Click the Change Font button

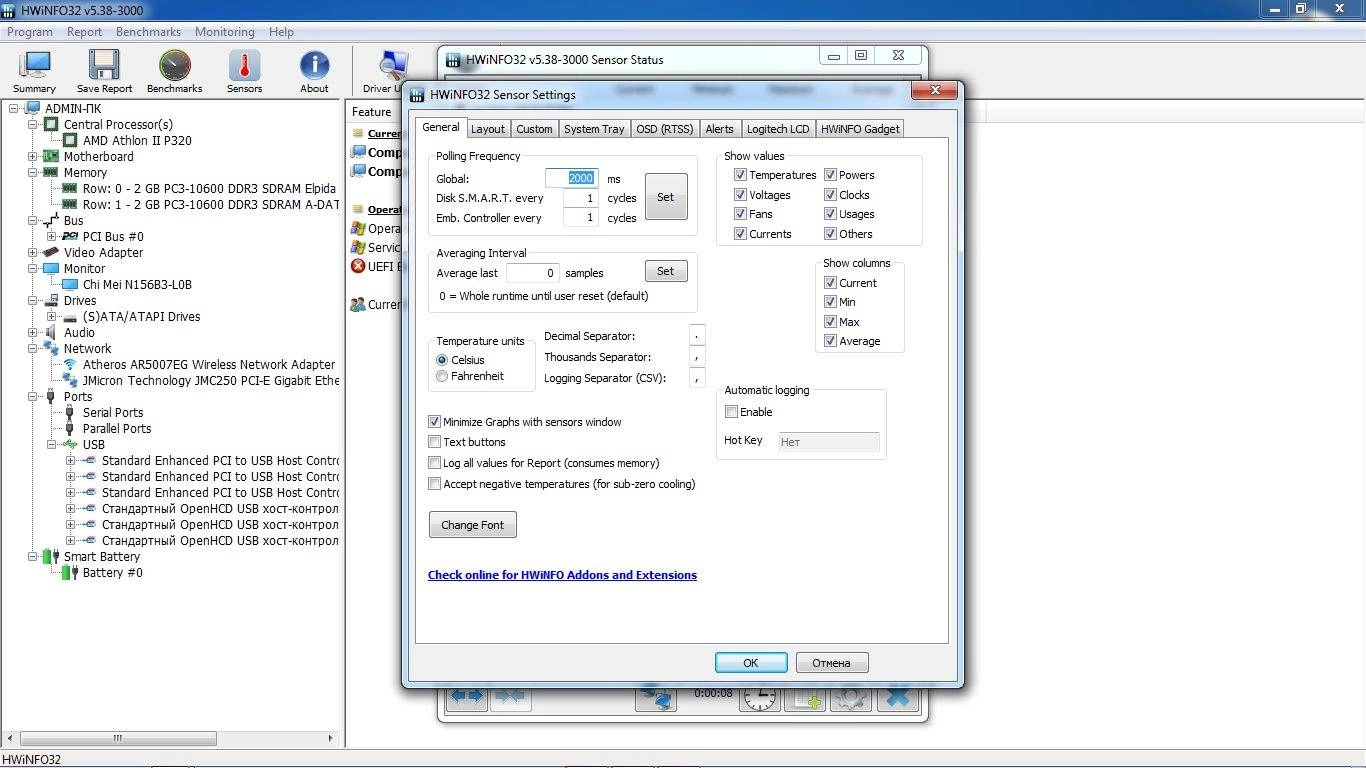tap(473, 525)
